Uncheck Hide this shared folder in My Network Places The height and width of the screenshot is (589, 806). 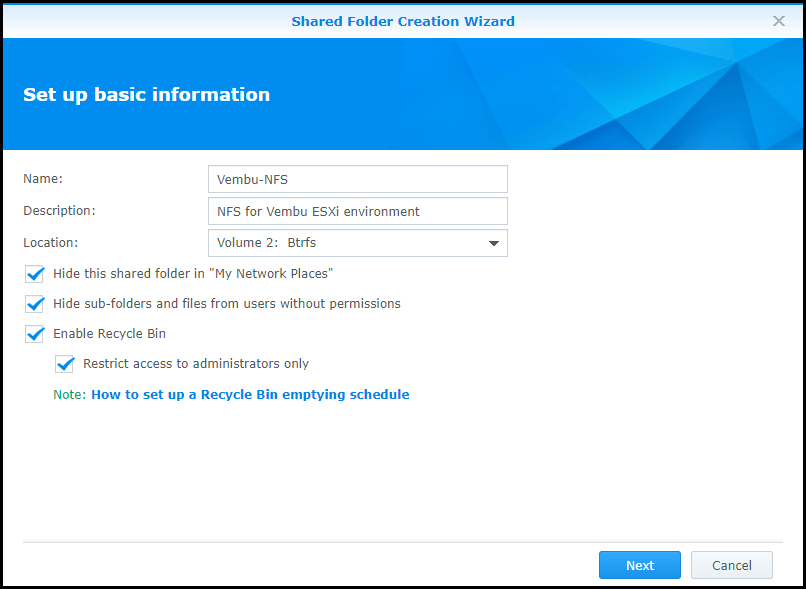pyautogui.click(x=34, y=274)
